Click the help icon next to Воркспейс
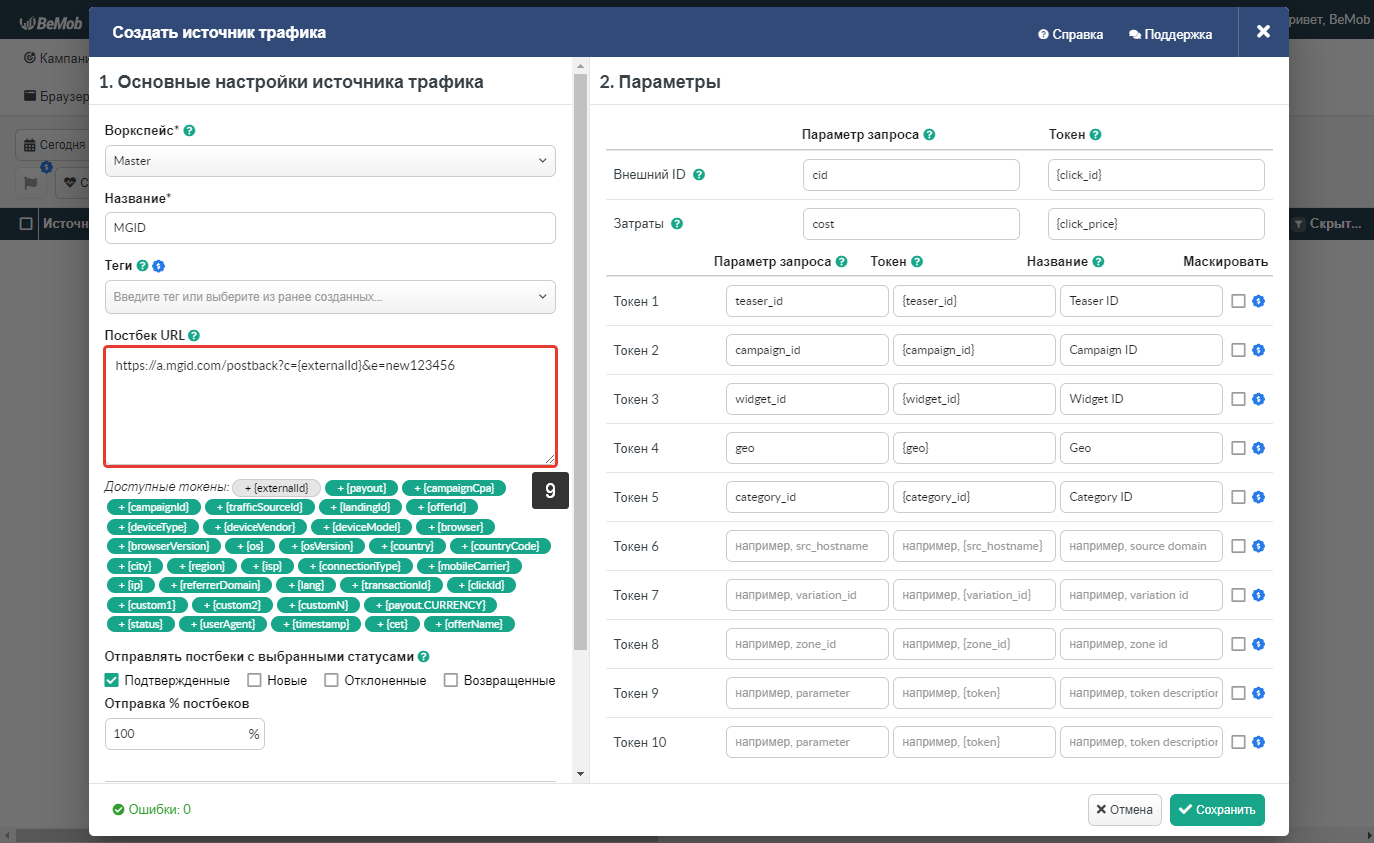 click(190, 131)
